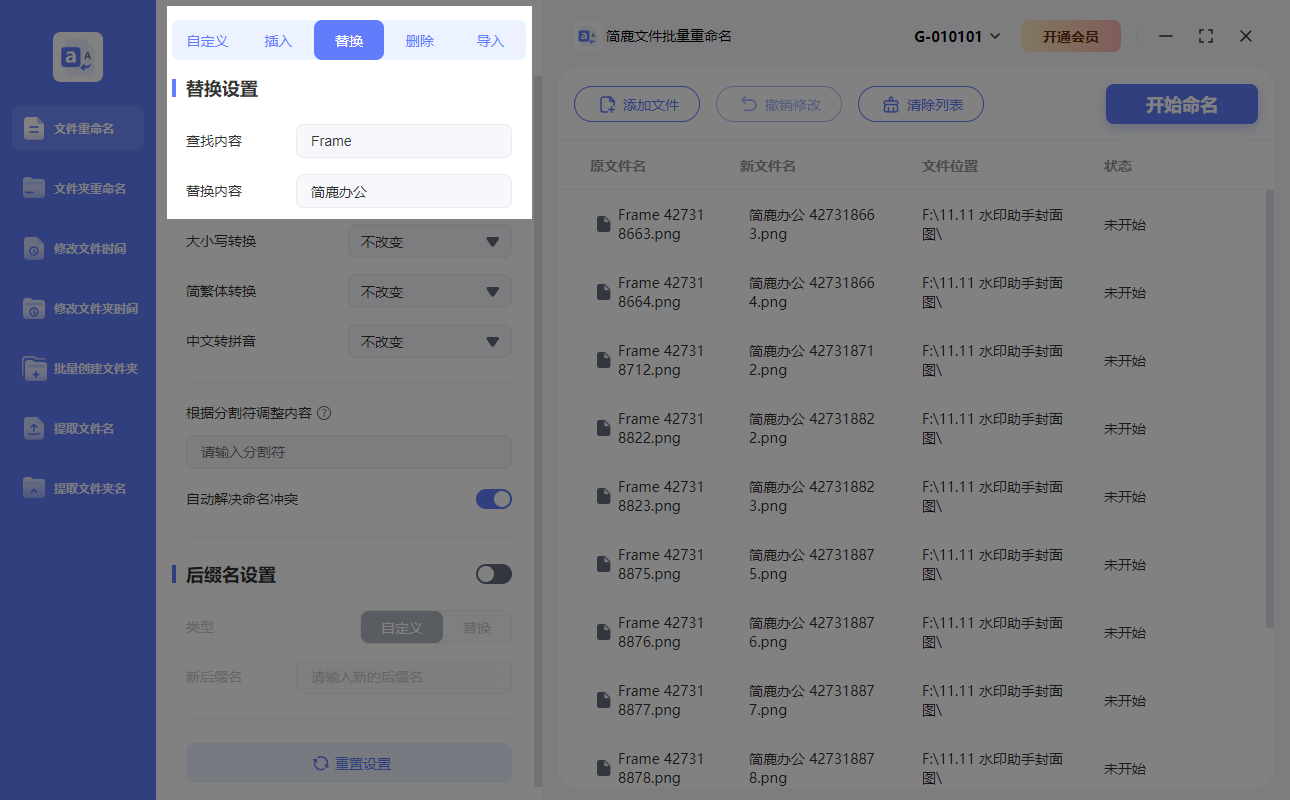Viewport: 1290px width, 800px height.
Task: Click file icon for Frame 427318664.png
Action: coord(603,292)
